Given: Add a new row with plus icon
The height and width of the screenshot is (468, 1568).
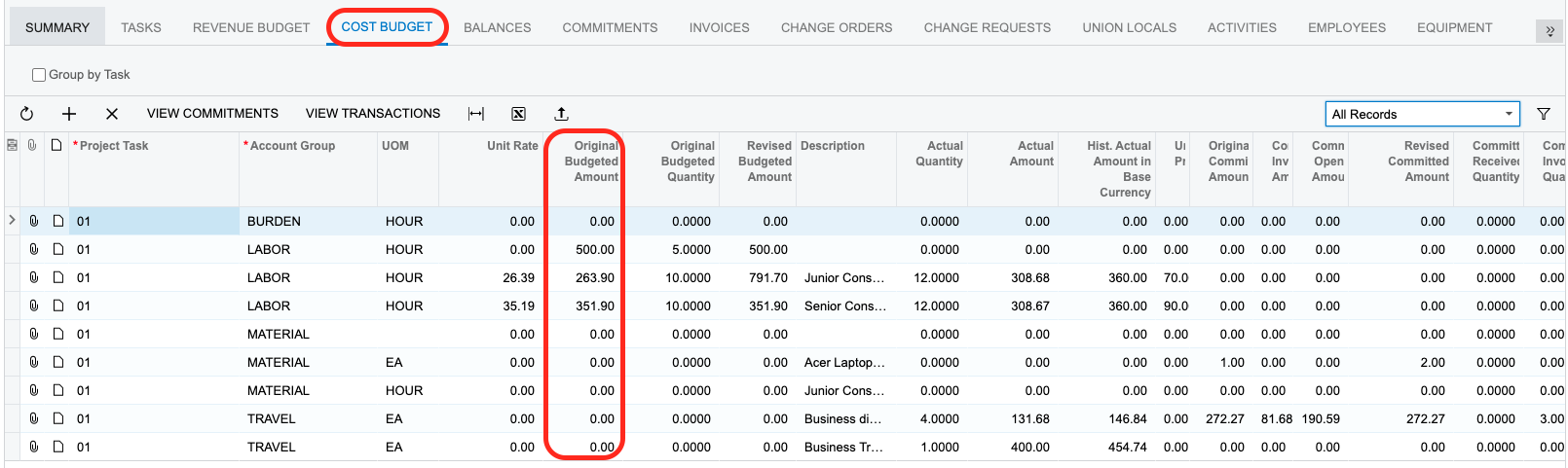Looking at the screenshot, I should 69,114.
